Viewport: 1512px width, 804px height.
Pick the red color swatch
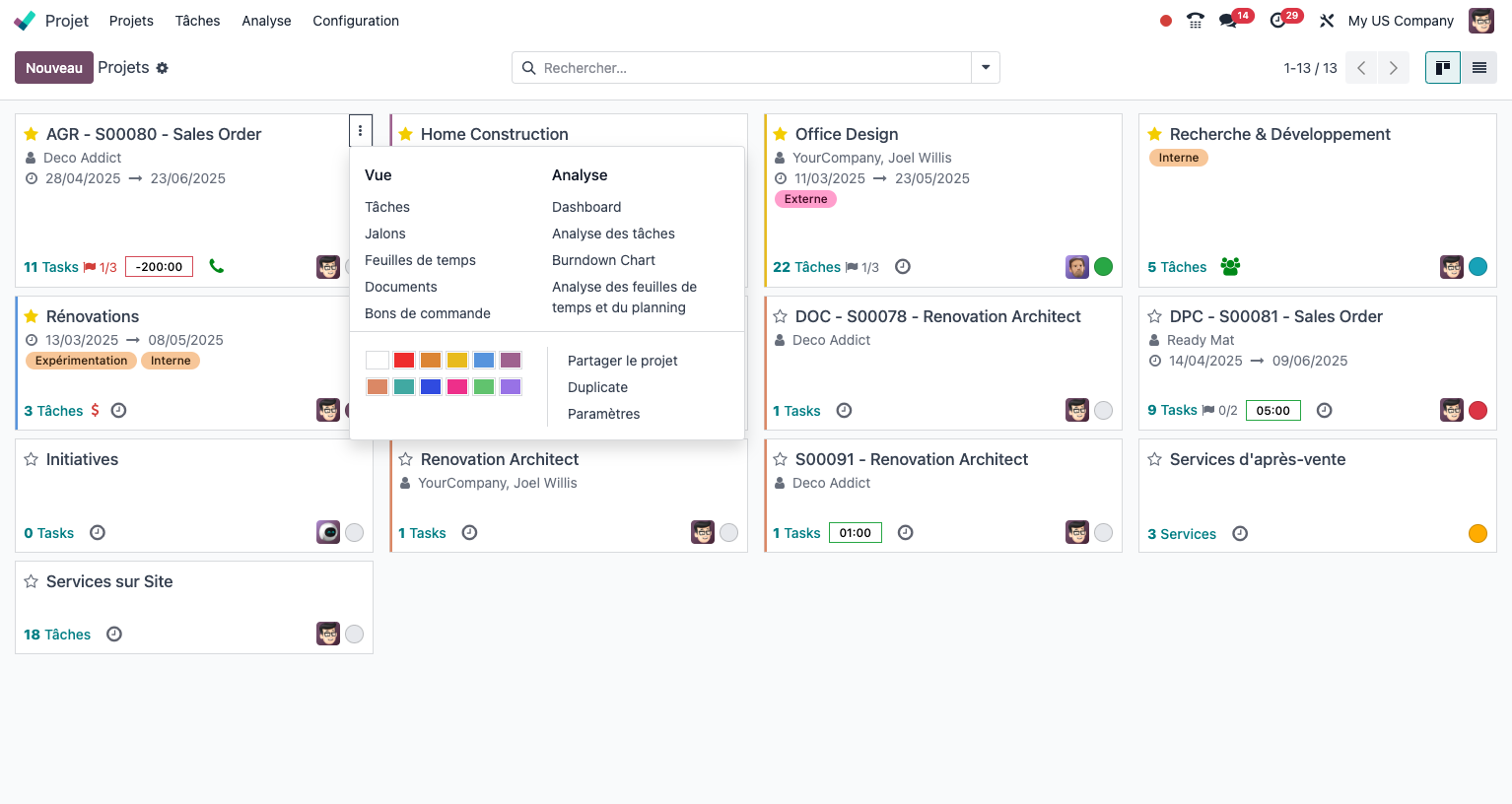404,361
